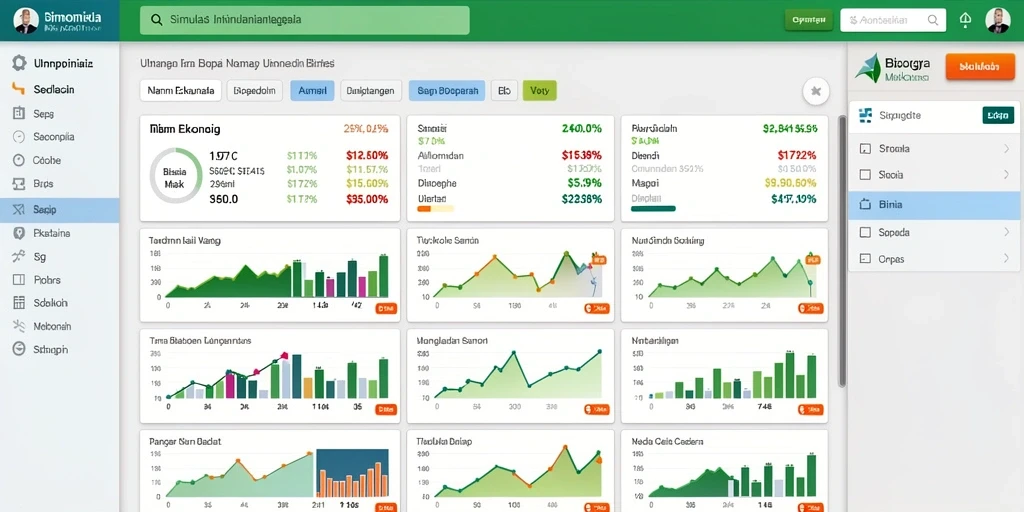Image resolution: width=1024 pixels, height=512 pixels.
Task: Click the orange badge on Tardmn Iail Varng chart
Action: pos(386,308)
